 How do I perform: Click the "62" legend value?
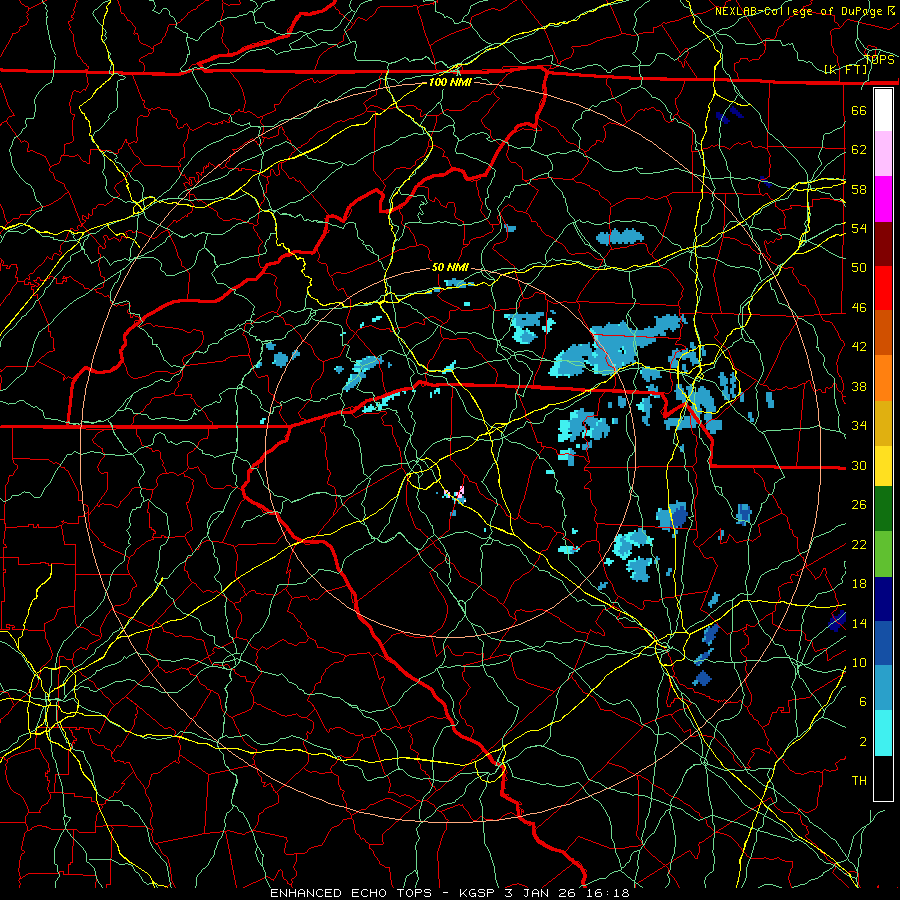(x=859, y=150)
